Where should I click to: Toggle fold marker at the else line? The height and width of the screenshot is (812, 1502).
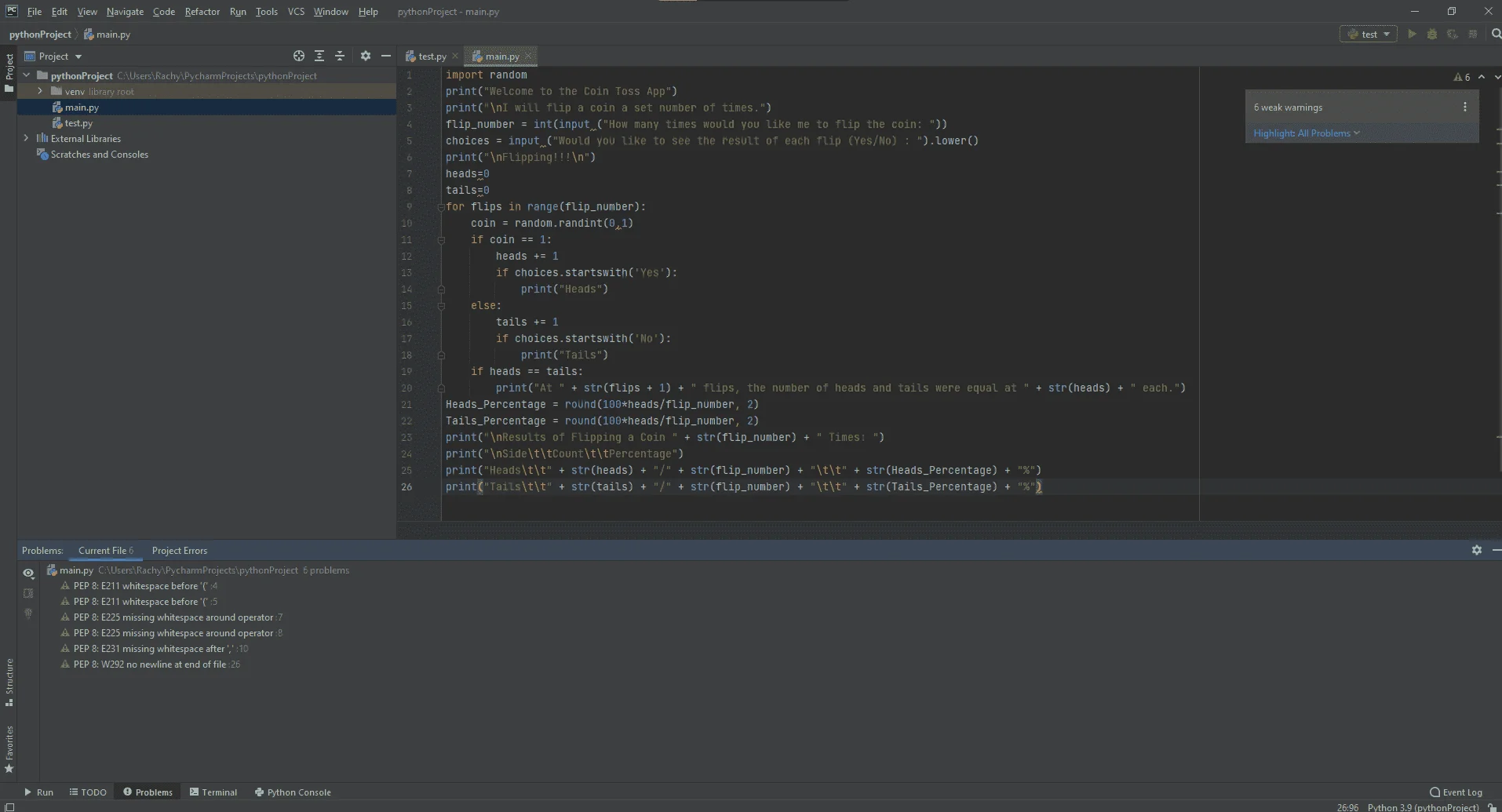[x=441, y=306]
